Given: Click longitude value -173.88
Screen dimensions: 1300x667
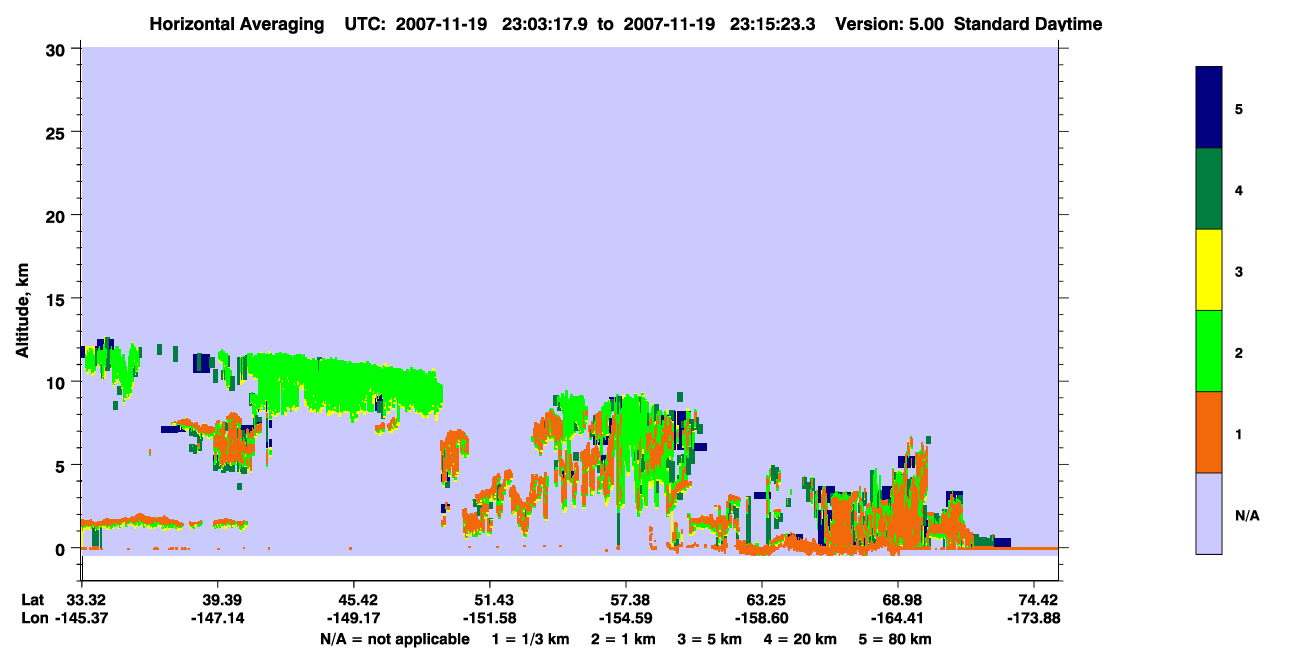Looking at the screenshot, I should tap(1034, 619).
